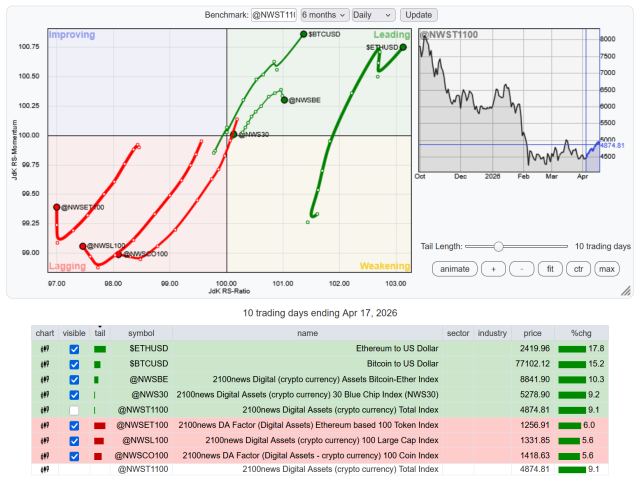This screenshot has height=481, width=640.
Task: Open chart icon for $ETHUSD row
Action: (x=45, y=348)
